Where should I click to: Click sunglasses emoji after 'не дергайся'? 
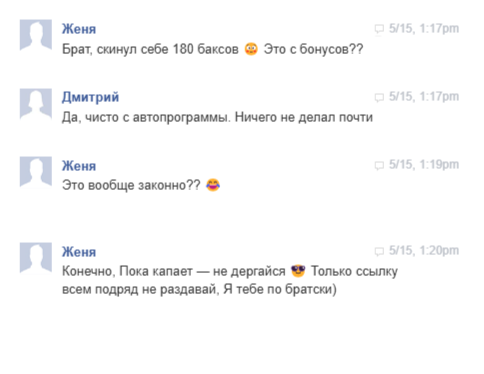point(298,271)
